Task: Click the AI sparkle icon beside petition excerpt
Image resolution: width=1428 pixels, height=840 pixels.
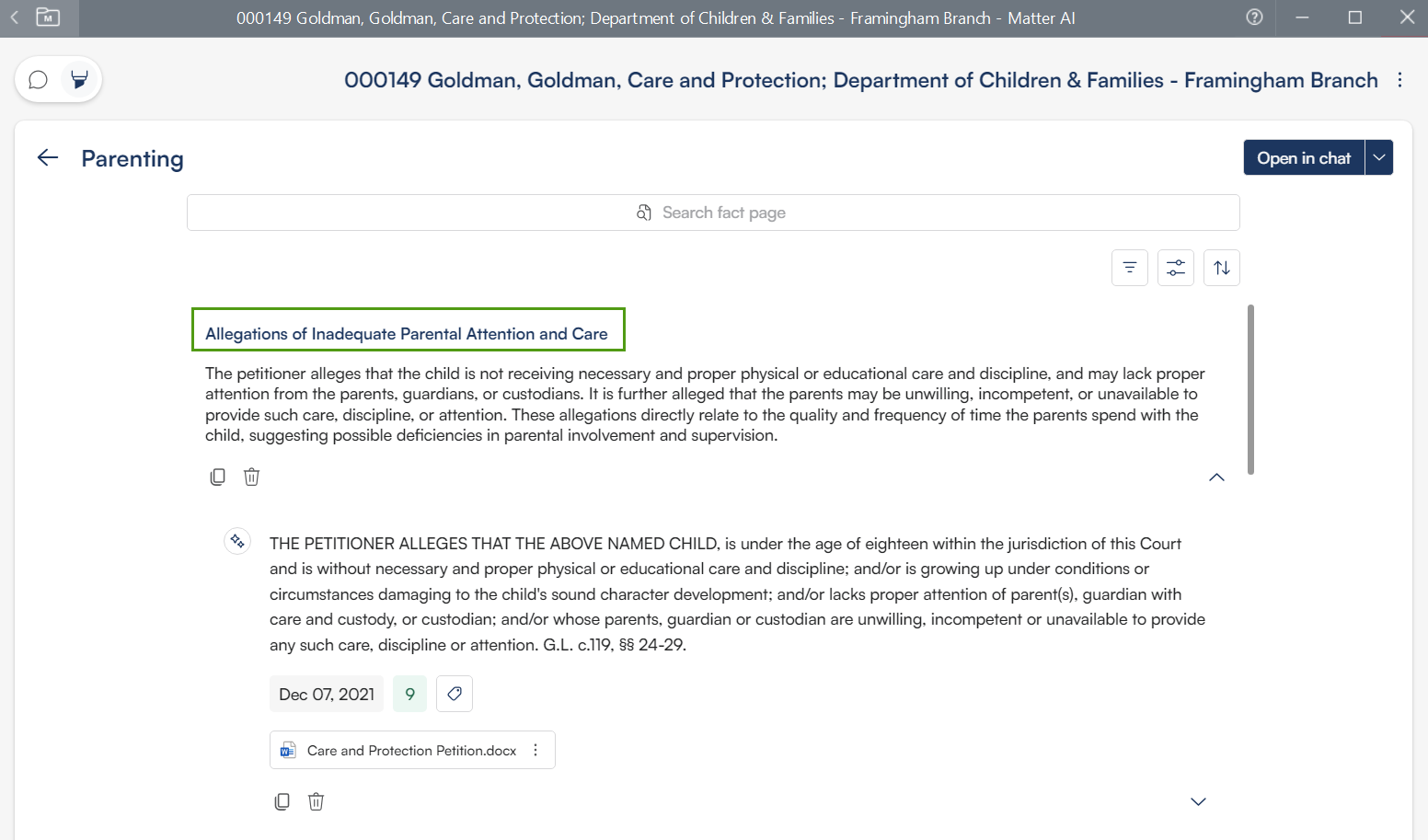Action: (x=237, y=541)
